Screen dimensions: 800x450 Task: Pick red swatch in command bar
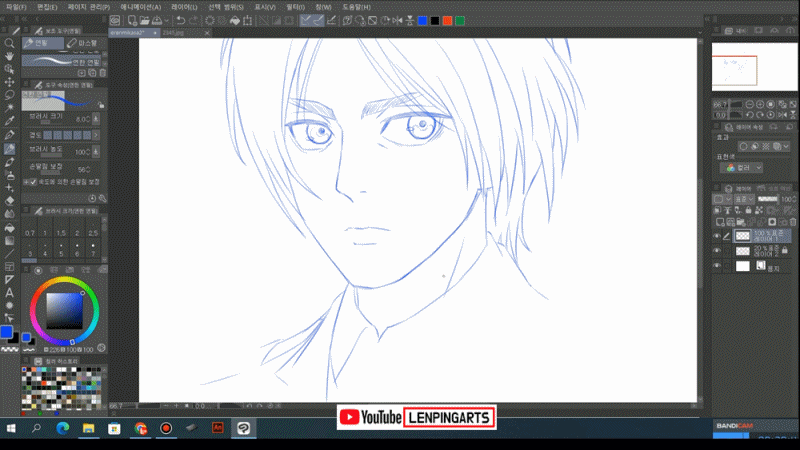point(447,20)
